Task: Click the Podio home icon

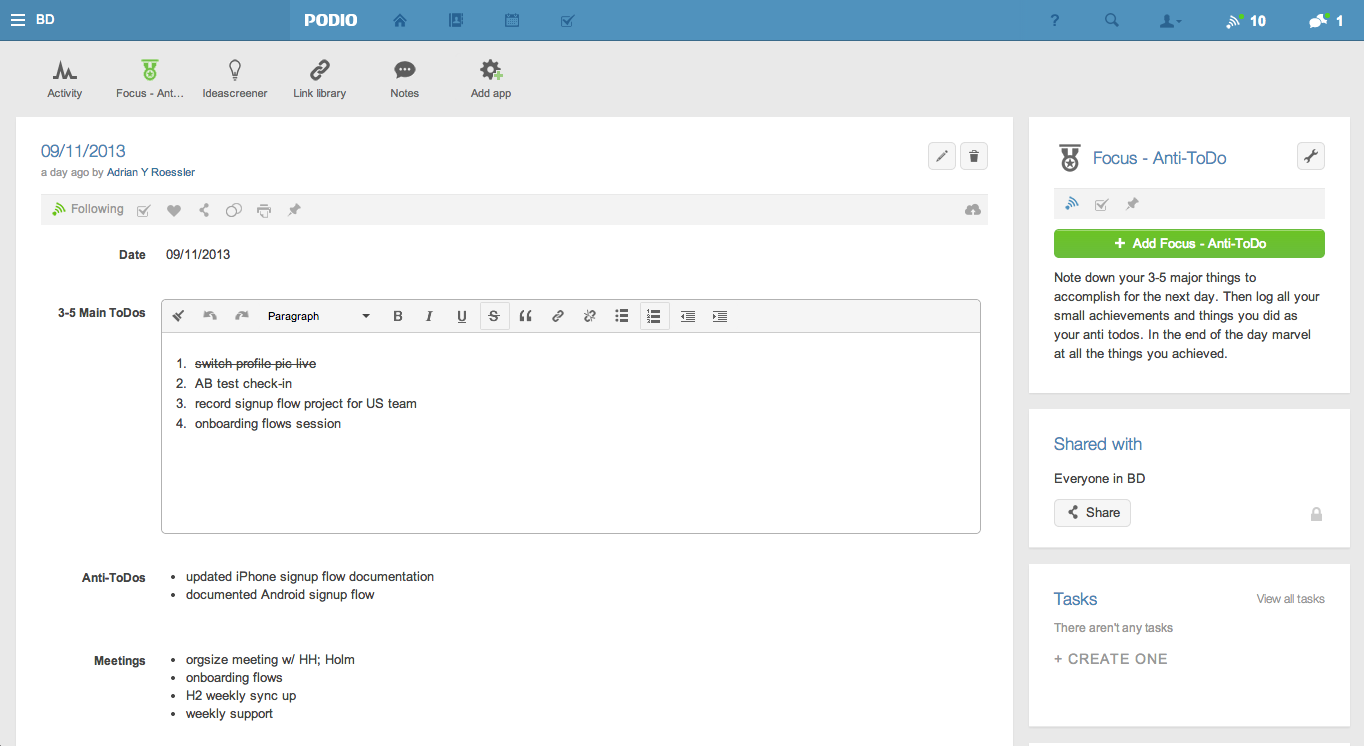Action: point(400,20)
